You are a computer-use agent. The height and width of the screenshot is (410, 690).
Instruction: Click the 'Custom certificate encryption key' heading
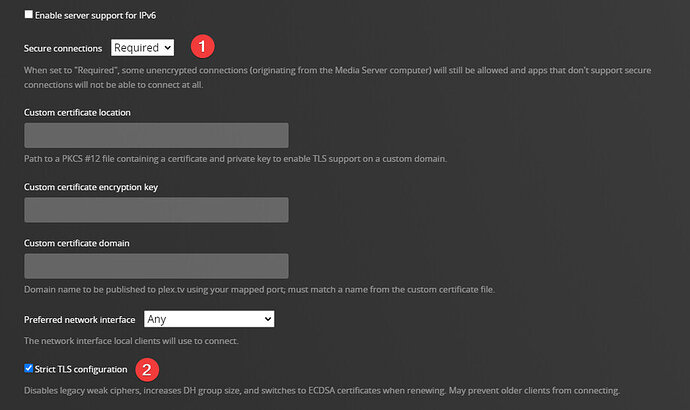tap(90, 186)
